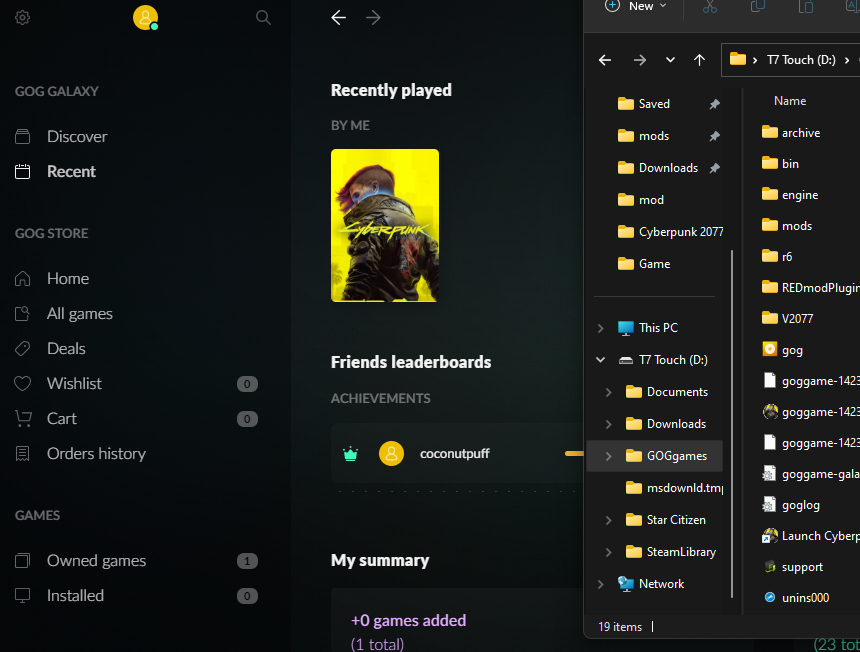Screen dimensions: 860x652
Task: Open coconutpuff leaderboard entry
Action: point(457,453)
